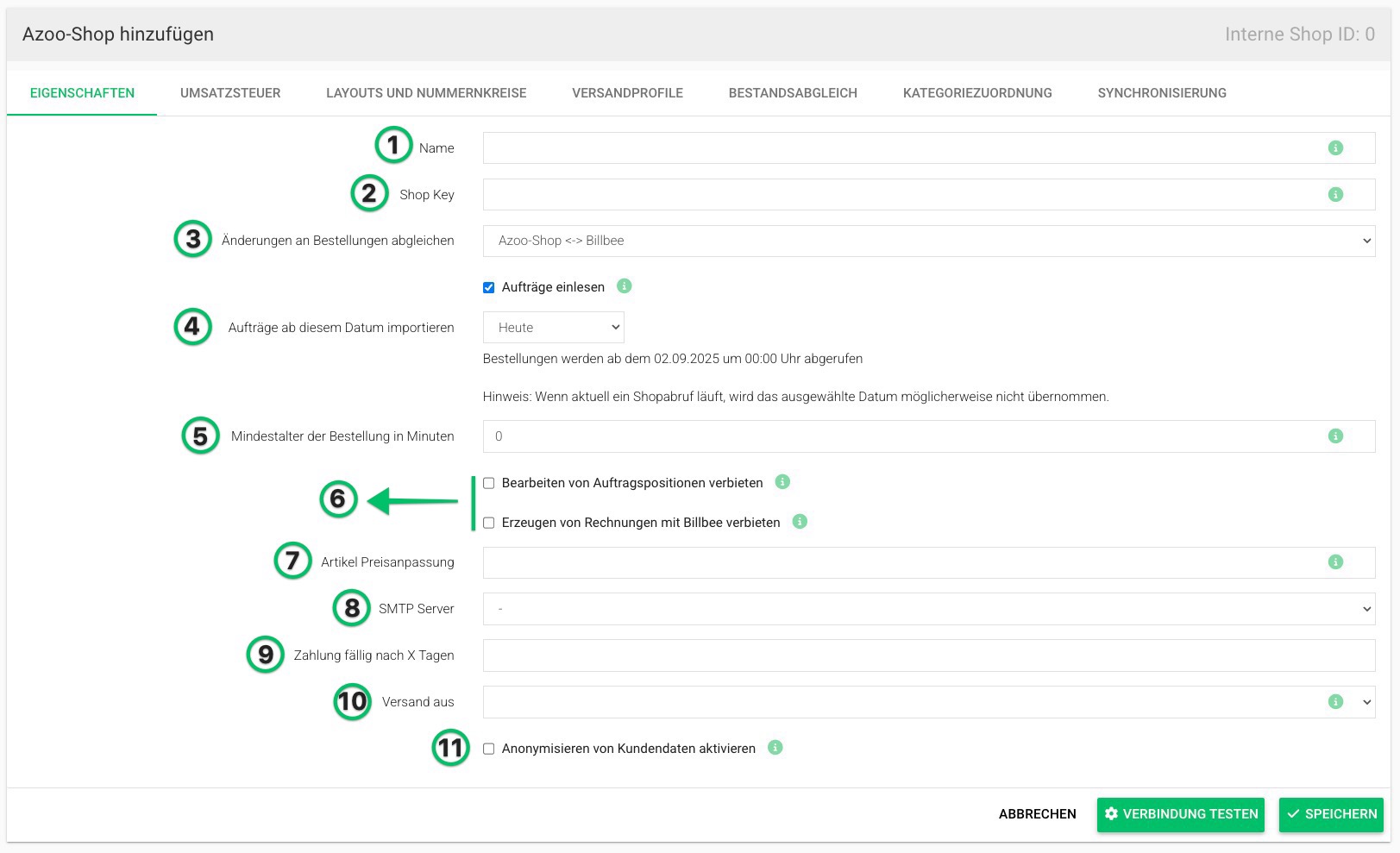Focus the Shop Key input field

pos(929,195)
